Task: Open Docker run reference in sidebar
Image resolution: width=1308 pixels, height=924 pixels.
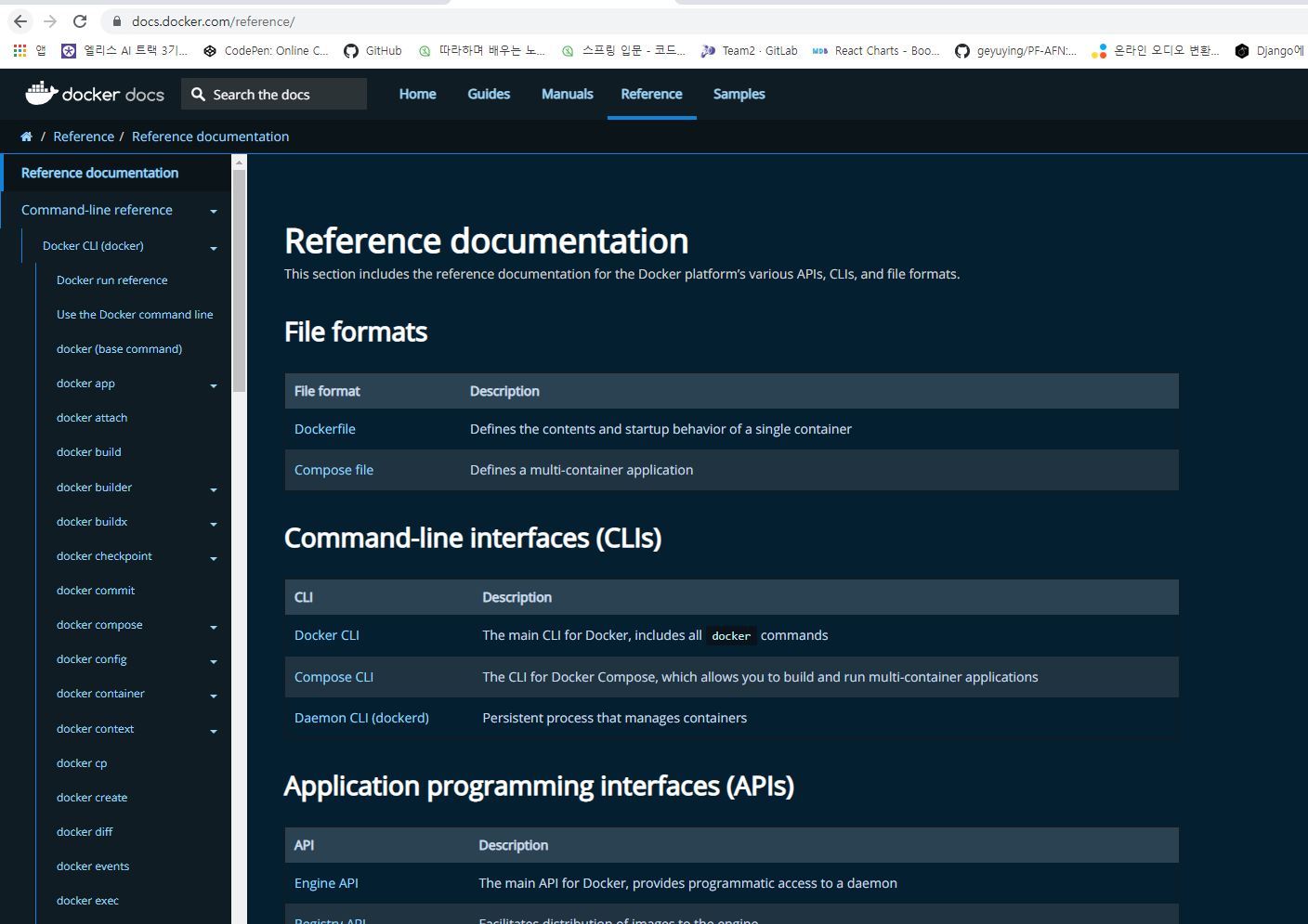Action: click(112, 280)
